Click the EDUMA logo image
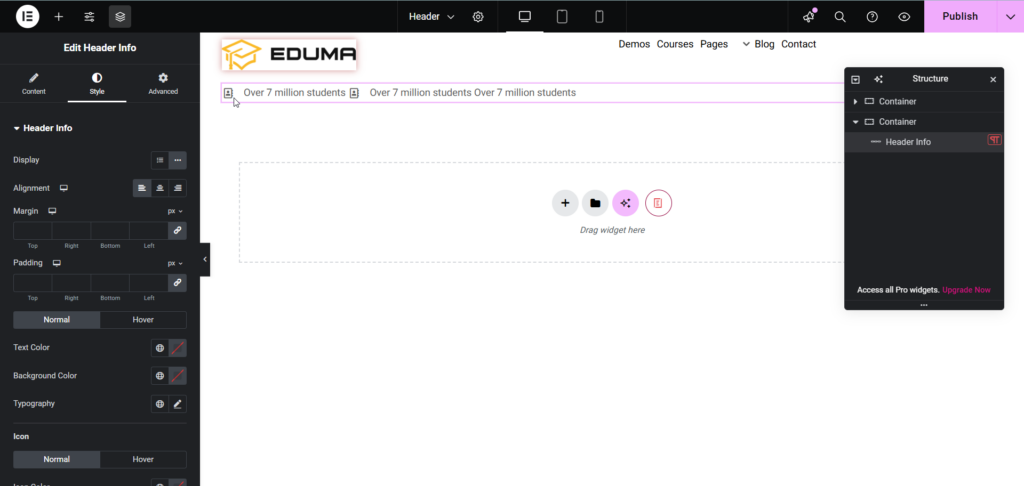Screen dimensions: 1024x486 click(289, 55)
